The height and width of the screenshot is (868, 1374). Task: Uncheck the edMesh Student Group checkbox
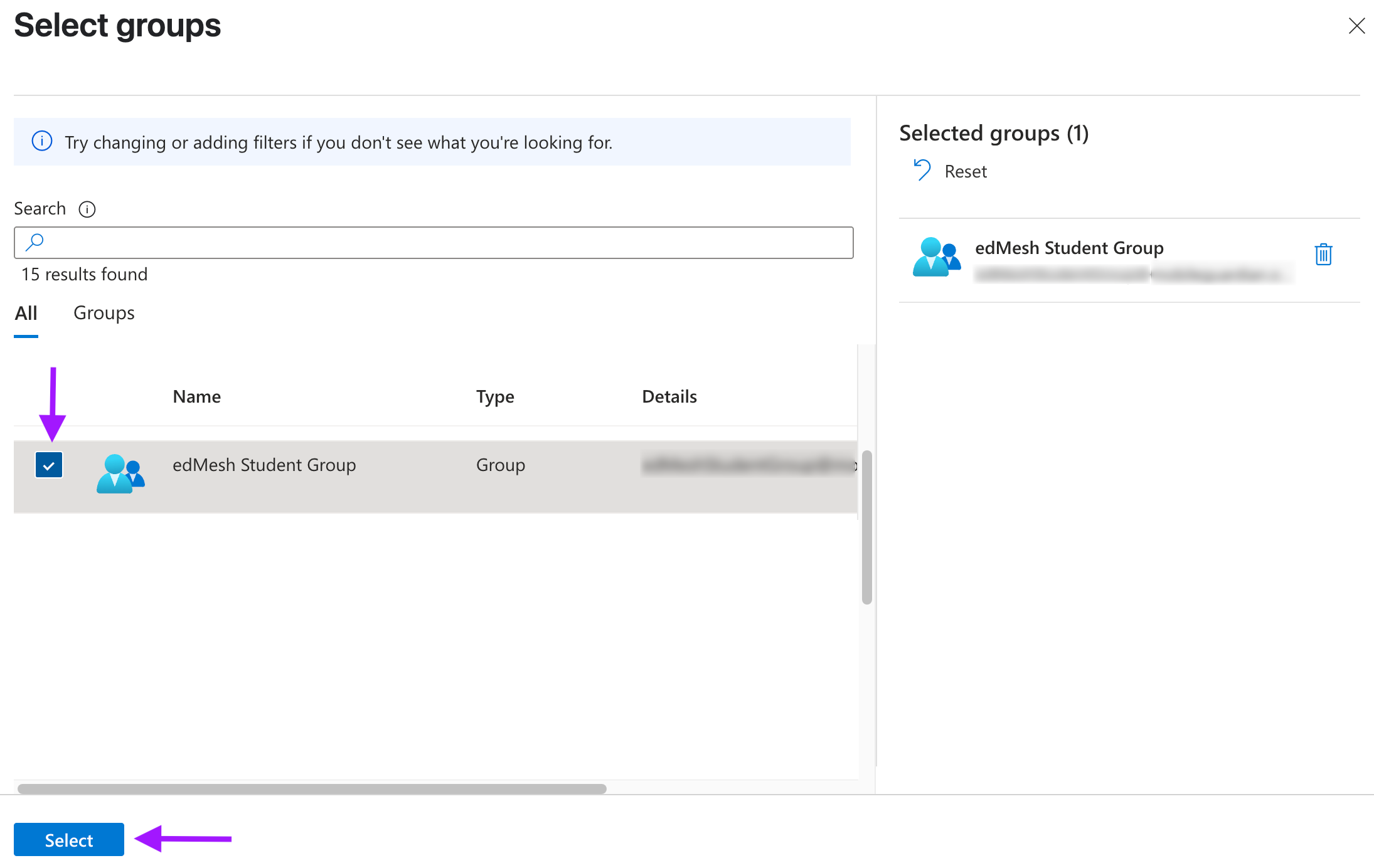click(x=49, y=465)
